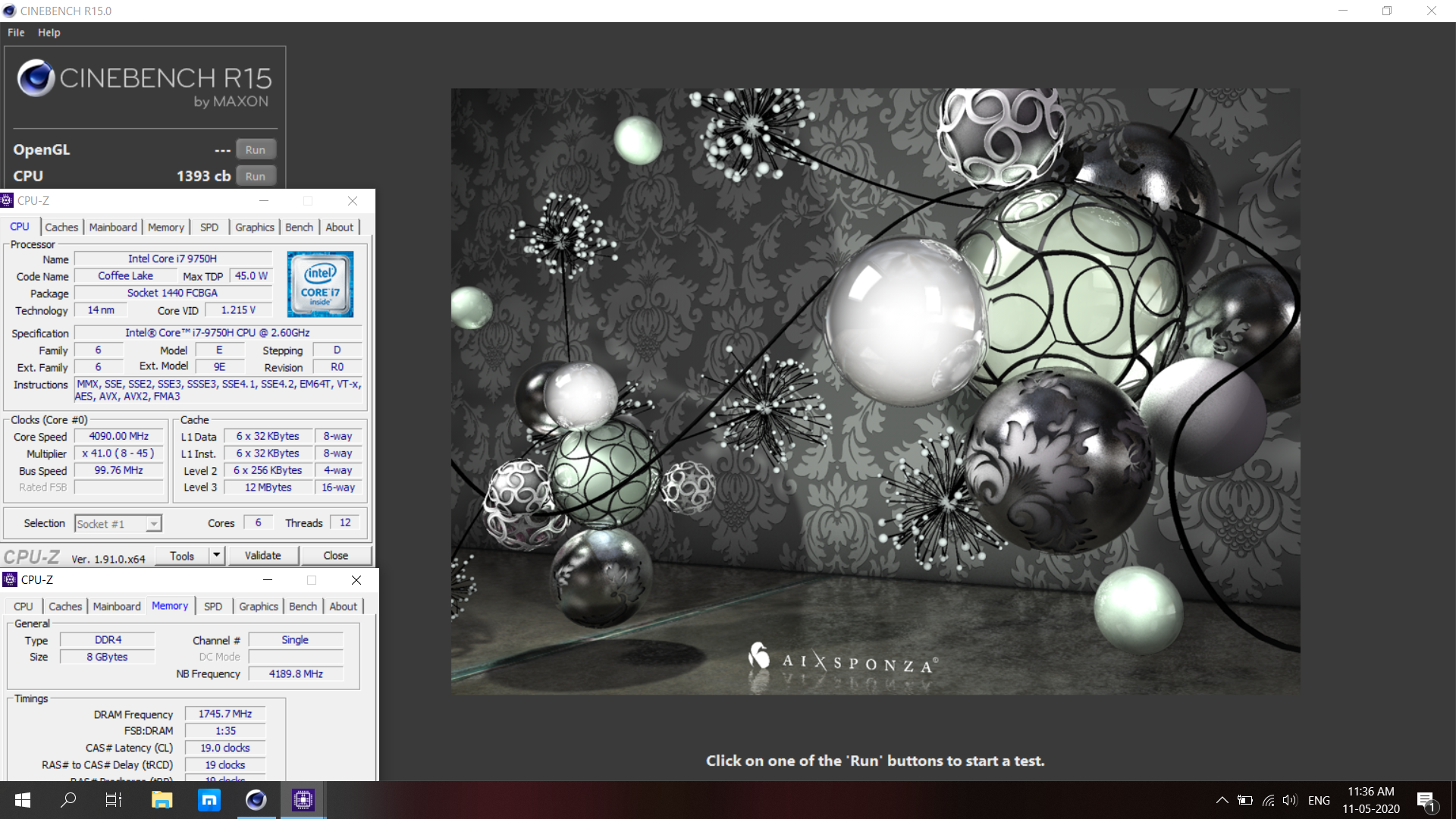Click the CPU score 1393 cb
This screenshot has height=819, width=1456.
coord(203,176)
